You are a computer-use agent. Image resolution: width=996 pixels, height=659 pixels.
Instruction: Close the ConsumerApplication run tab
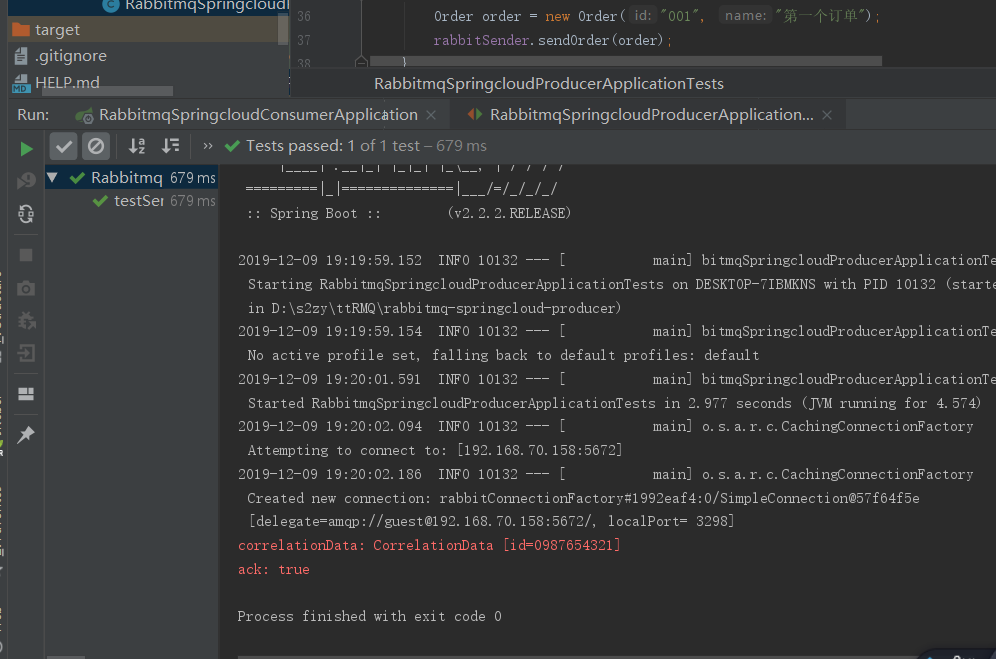point(431,116)
